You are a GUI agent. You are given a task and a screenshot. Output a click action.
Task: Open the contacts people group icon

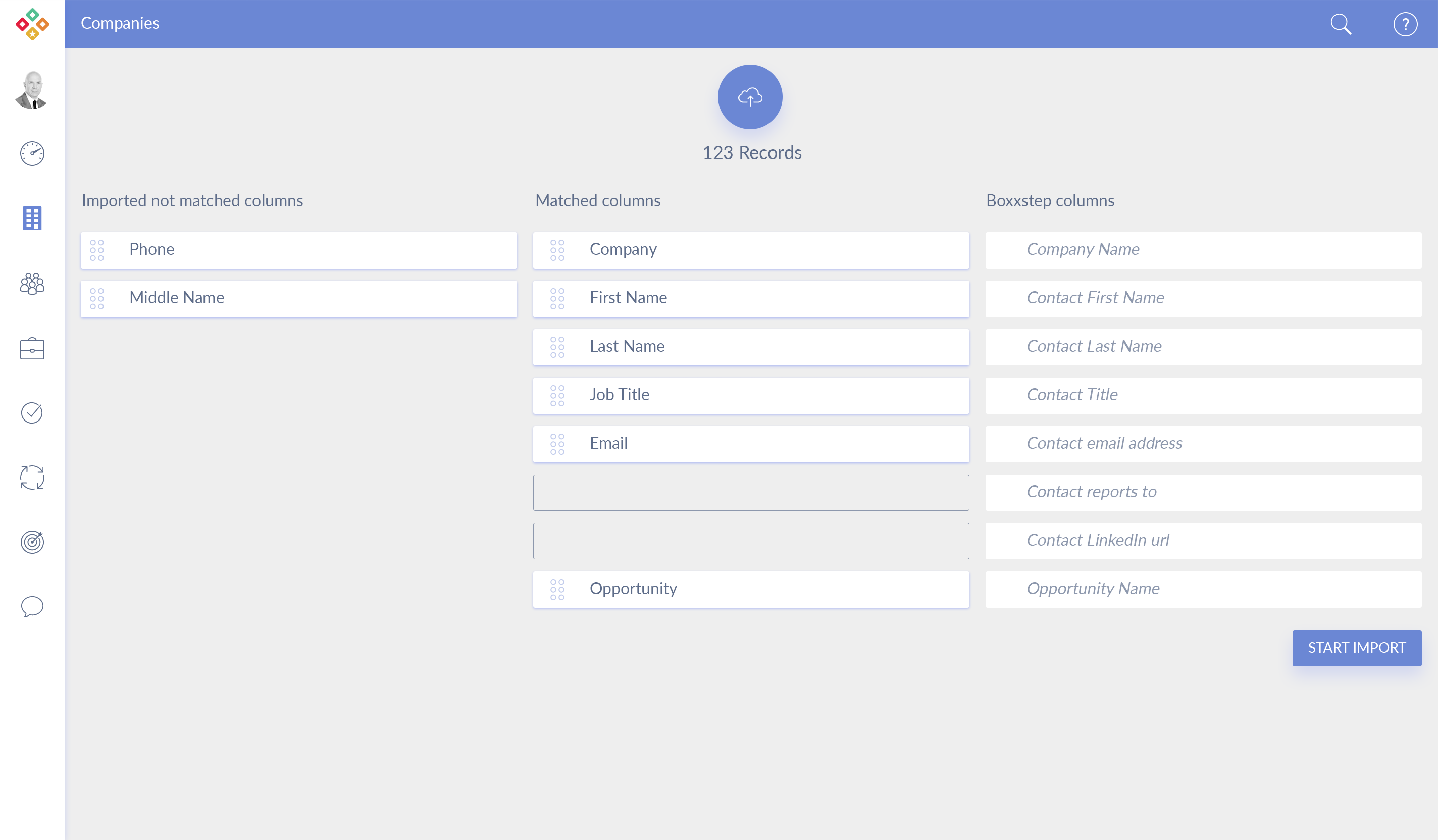point(32,283)
